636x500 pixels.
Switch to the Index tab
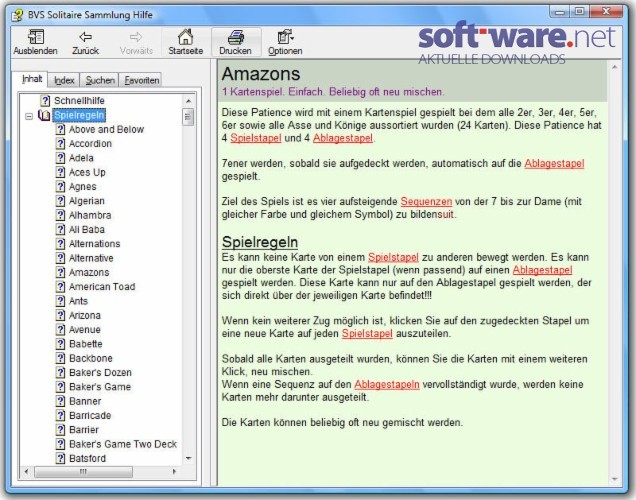(x=64, y=80)
